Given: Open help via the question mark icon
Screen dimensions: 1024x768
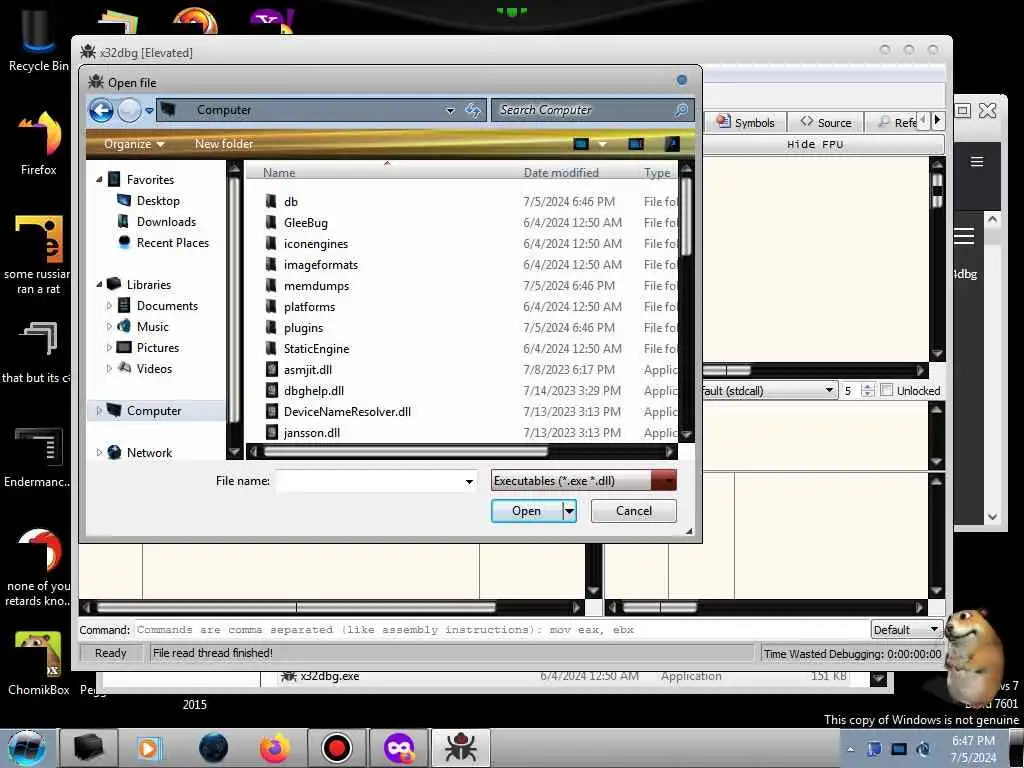Looking at the screenshot, I should [672, 144].
